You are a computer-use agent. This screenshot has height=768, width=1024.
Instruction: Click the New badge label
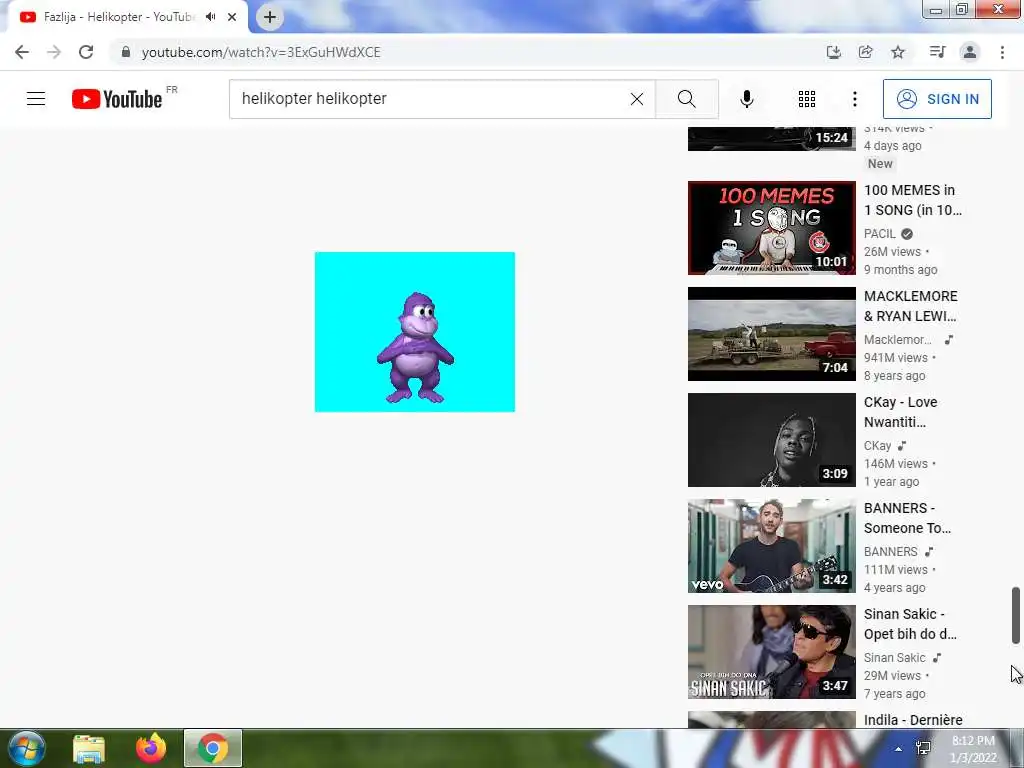pyautogui.click(x=880, y=164)
